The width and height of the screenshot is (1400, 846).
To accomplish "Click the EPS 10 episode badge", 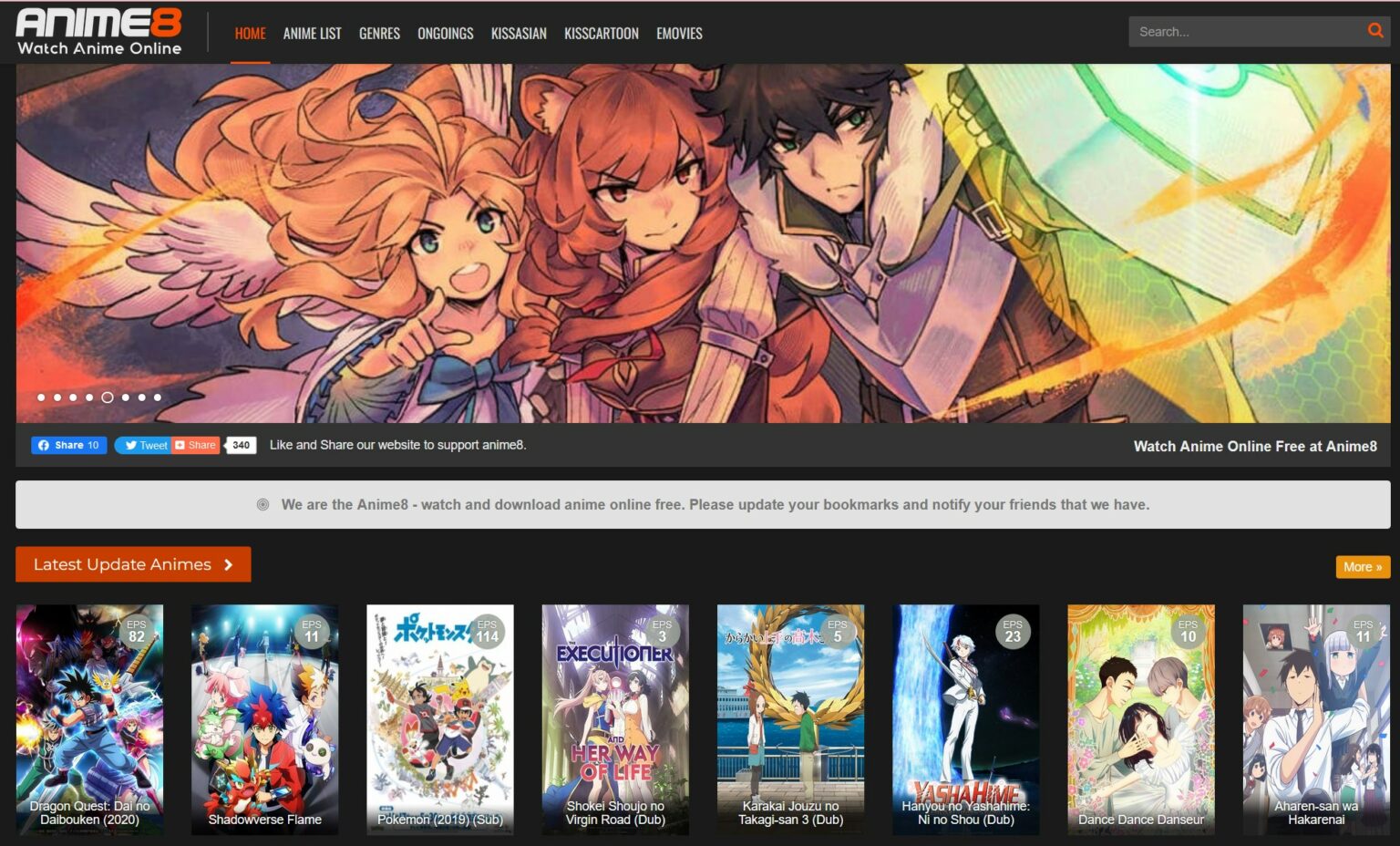I will click(x=1188, y=632).
